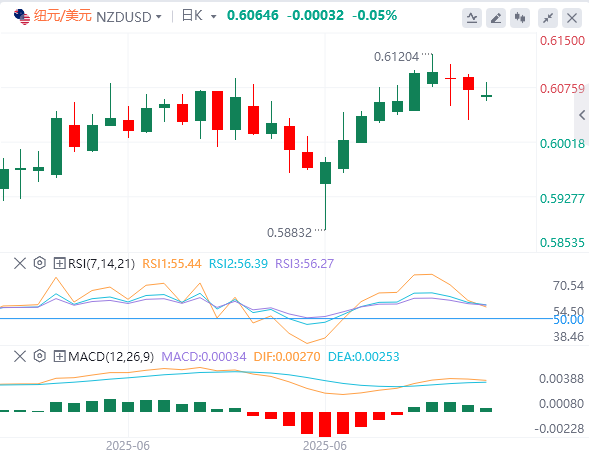Remove the RSI indicator panel

(20, 263)
